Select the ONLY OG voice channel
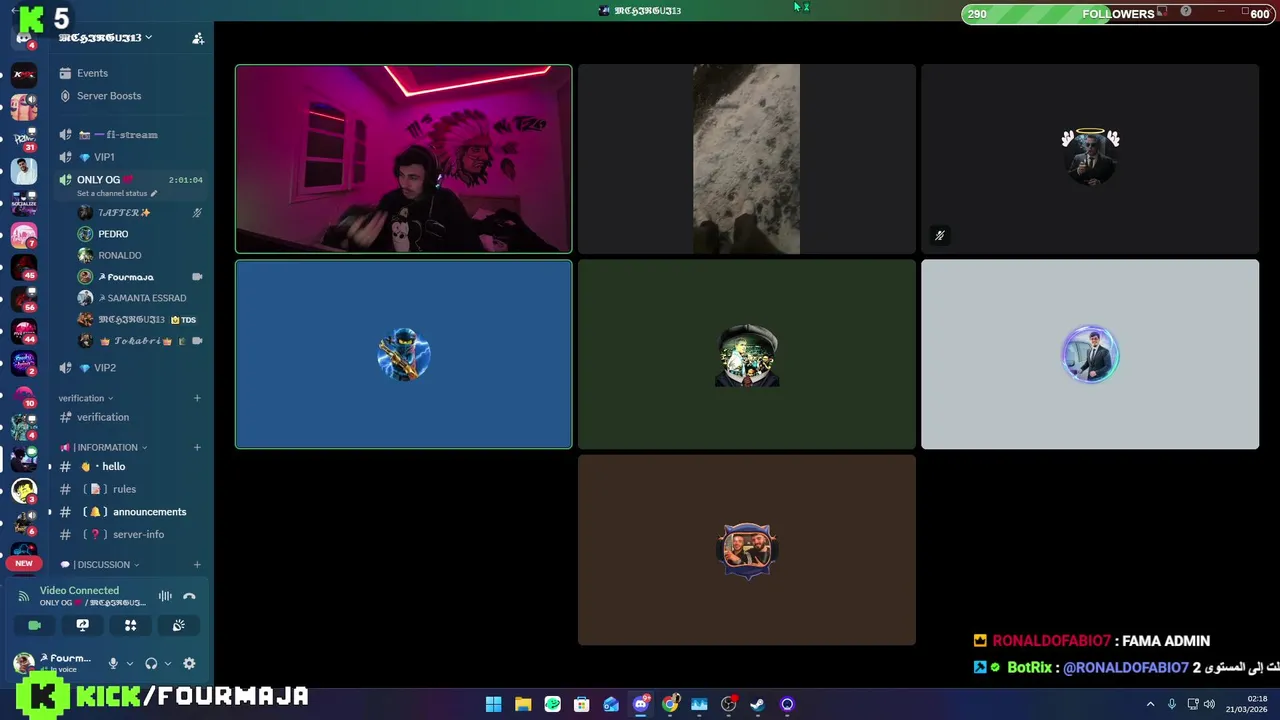Screen dimensions: 1280x720 coord(130,184)
